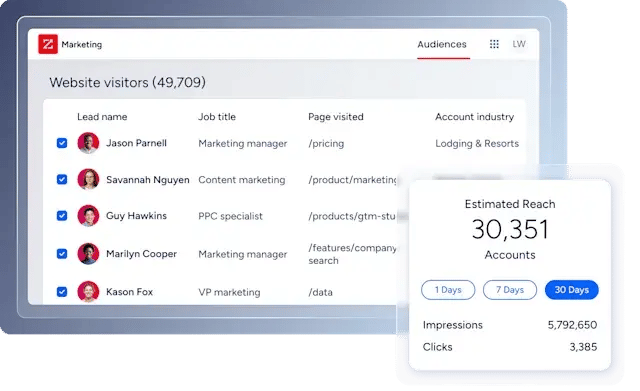Image resolution: width=640 pixels, height=391 pixels.
Task: Open Savannah Nguyen's avatar photo
Action: coord(88,179)
